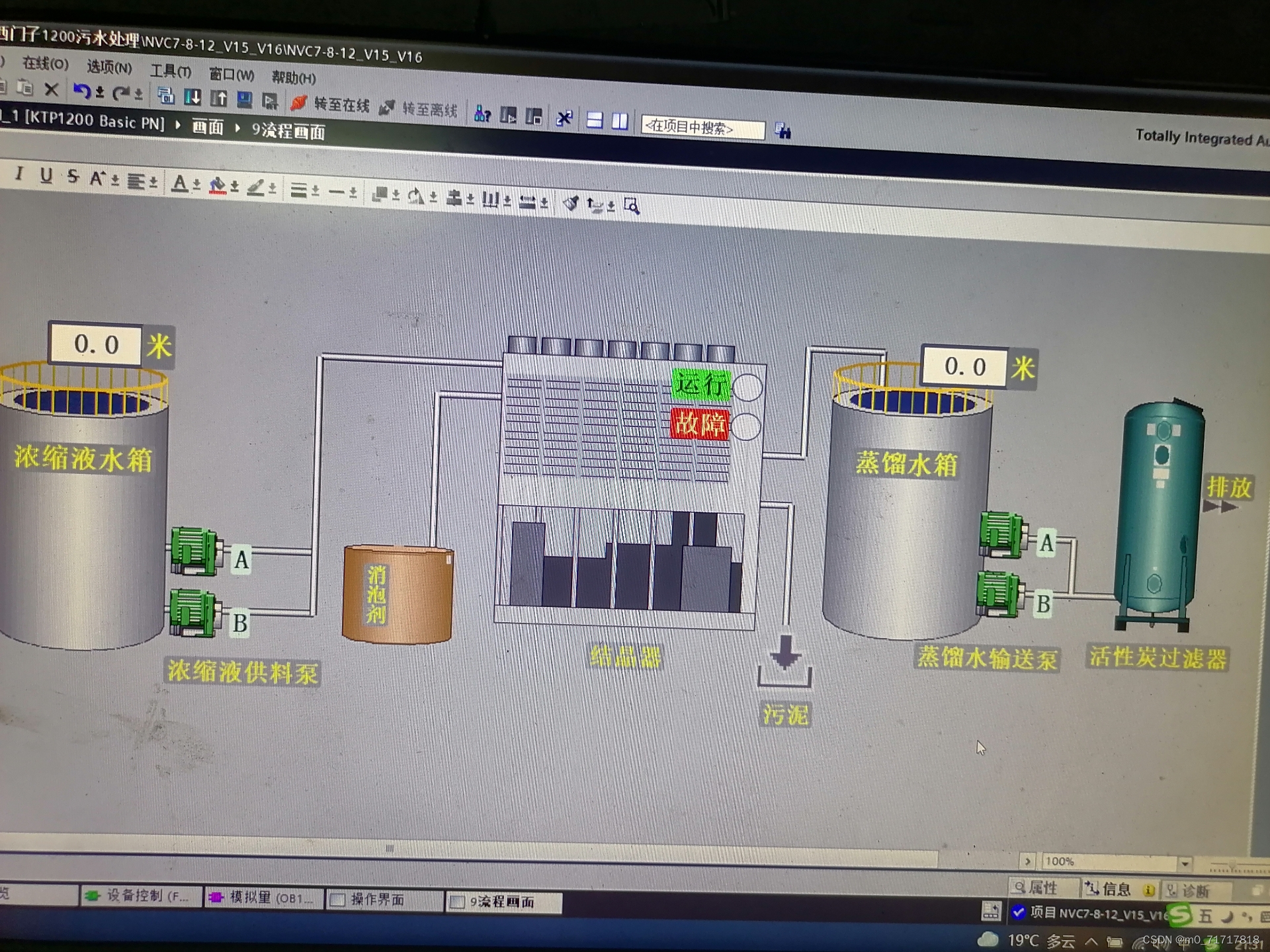The image size is (1270, 952).
Task: Open the Redo history dropdown arrow
Action: (x=138, y=95)
